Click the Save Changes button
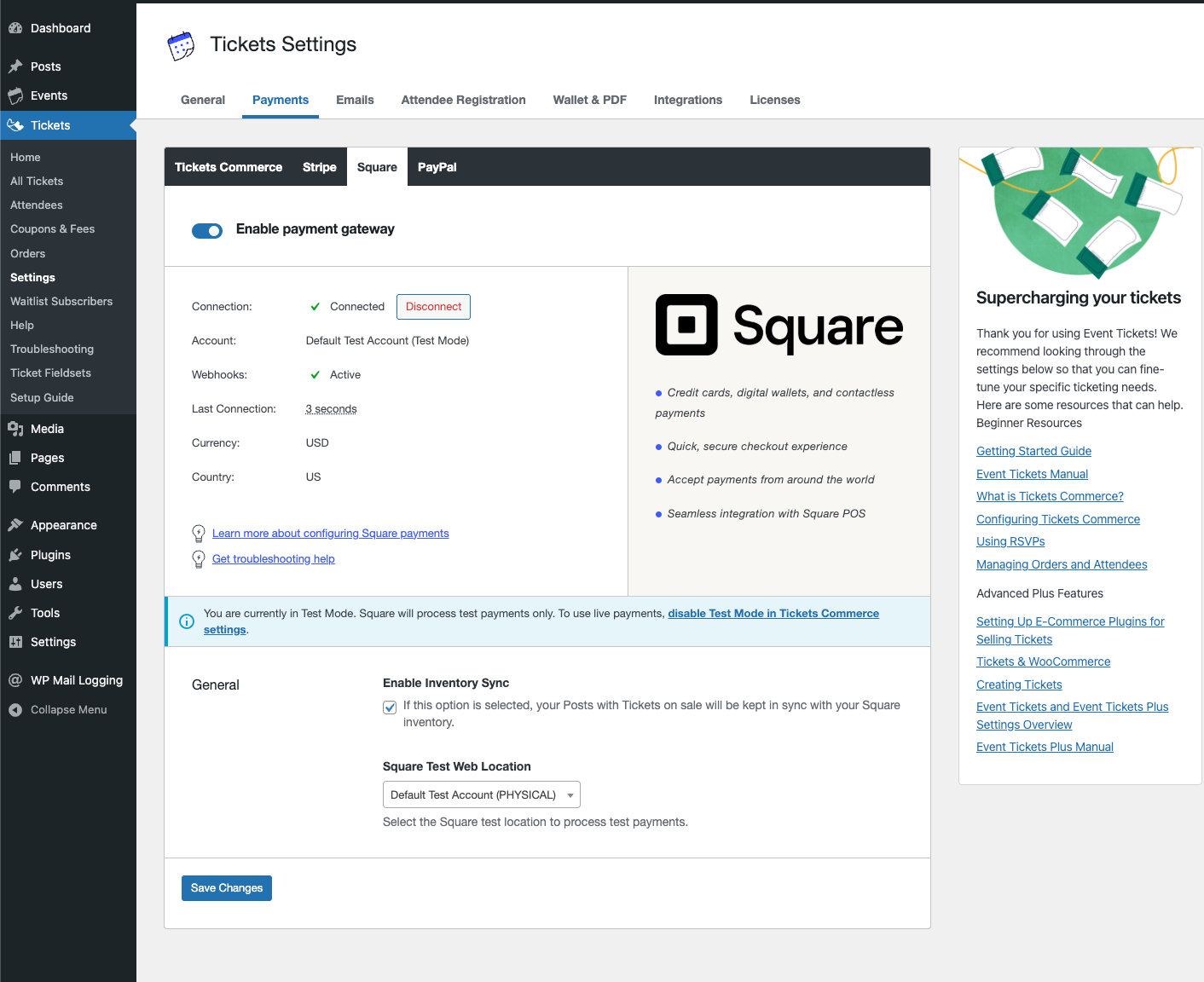The height and width of the screenshot is (982, 1204). pos(226,887)
